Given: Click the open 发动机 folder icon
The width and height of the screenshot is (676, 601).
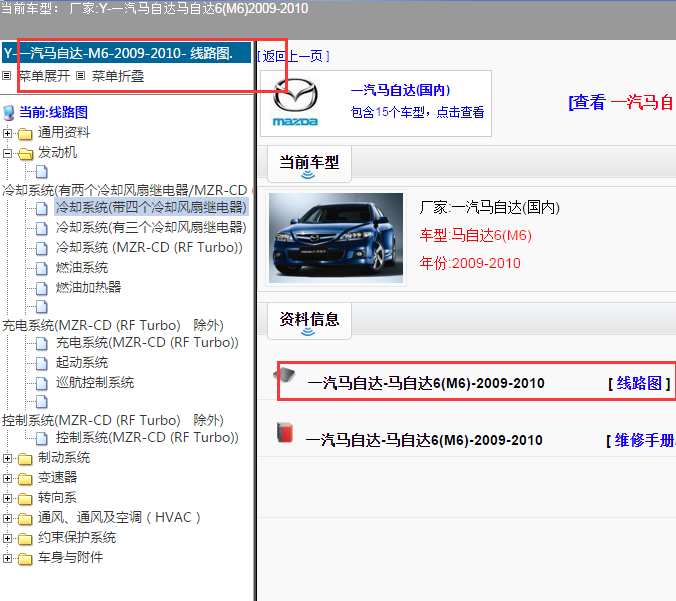Looking at the screenshot, I should (x=26, y=153).
